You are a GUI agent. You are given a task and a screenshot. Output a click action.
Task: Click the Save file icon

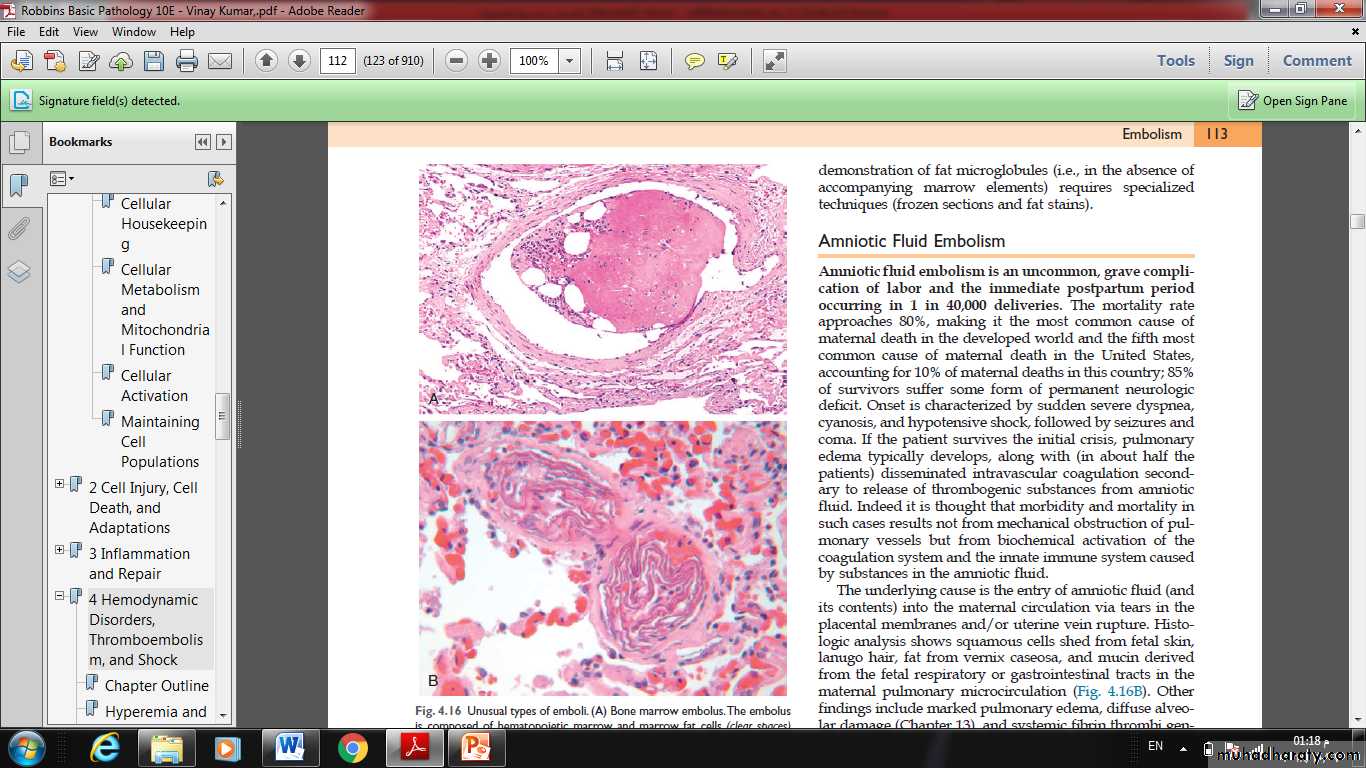pyautogui.click(x=153, y=61)
